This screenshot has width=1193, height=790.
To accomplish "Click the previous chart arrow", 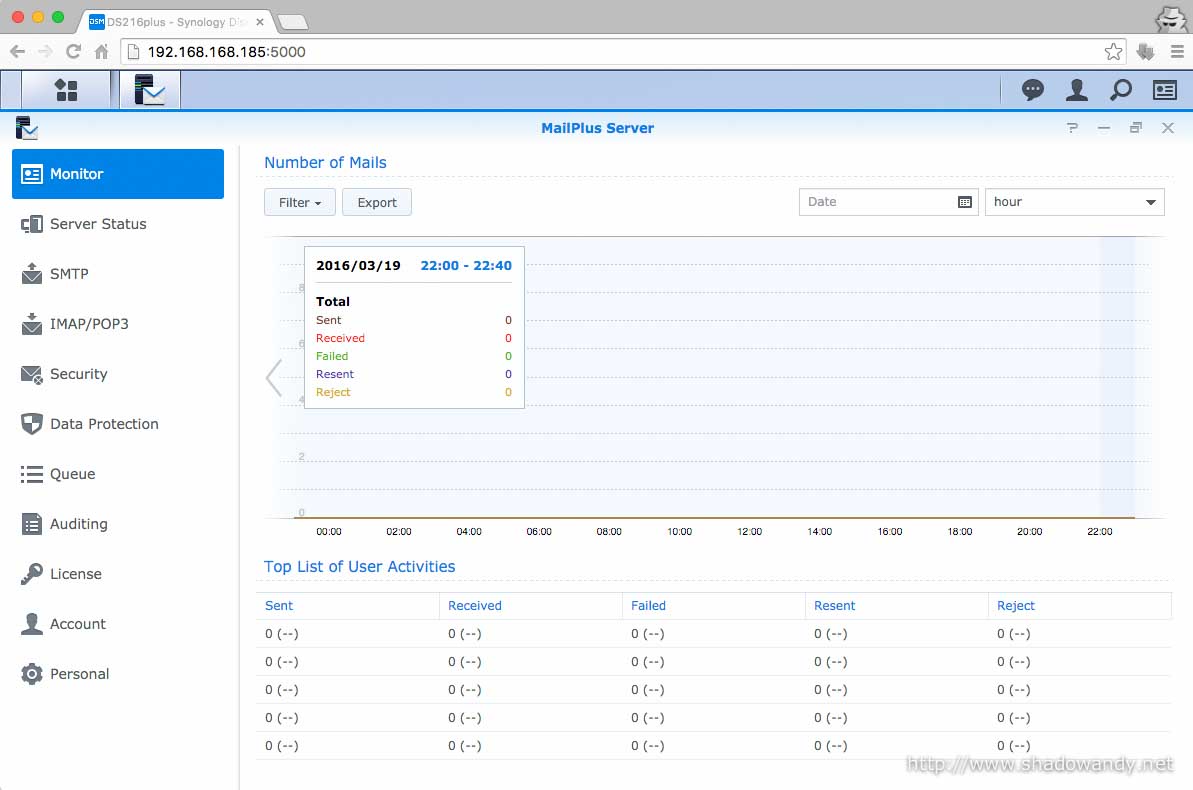I will [x=273, y=378].
